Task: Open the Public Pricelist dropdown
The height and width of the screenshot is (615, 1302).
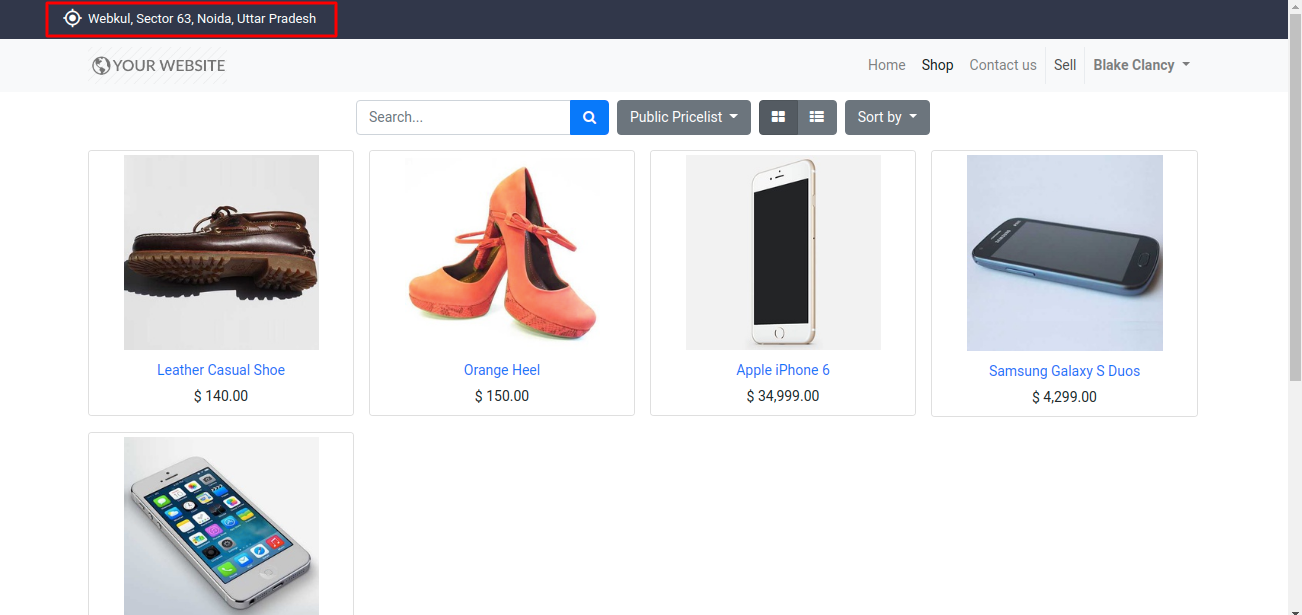Action: point(684,117)
